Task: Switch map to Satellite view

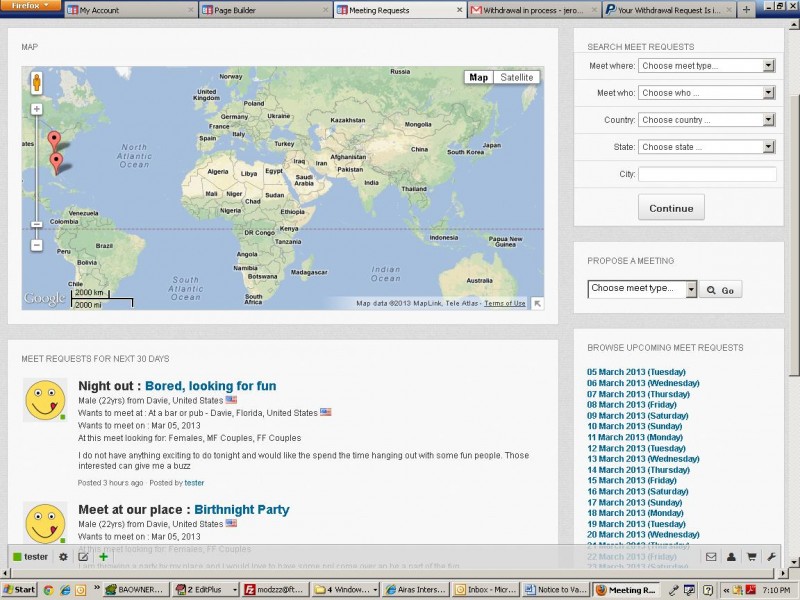Action: coord(516,77)
